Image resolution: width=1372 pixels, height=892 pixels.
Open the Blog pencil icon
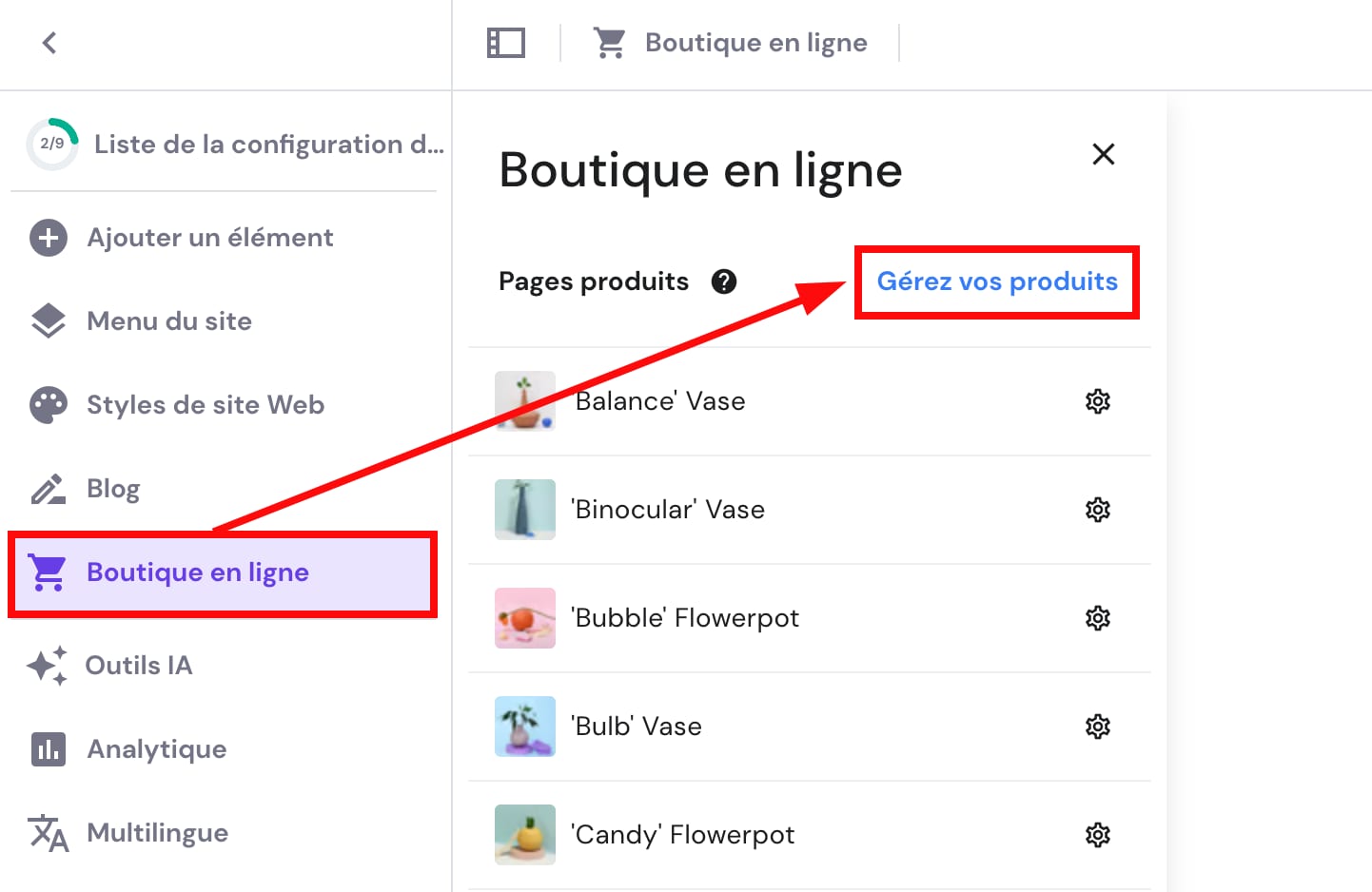(48, 488)
